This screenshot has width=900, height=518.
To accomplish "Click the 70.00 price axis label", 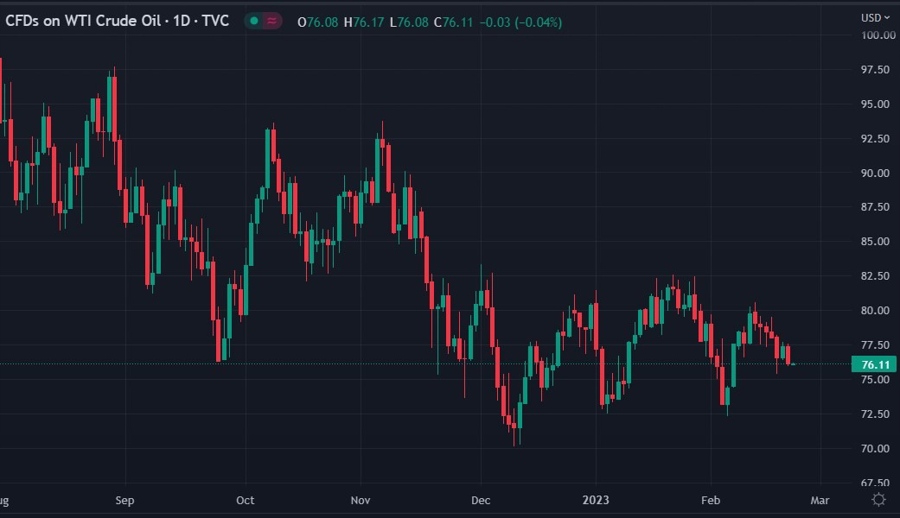I will point(875,448).
